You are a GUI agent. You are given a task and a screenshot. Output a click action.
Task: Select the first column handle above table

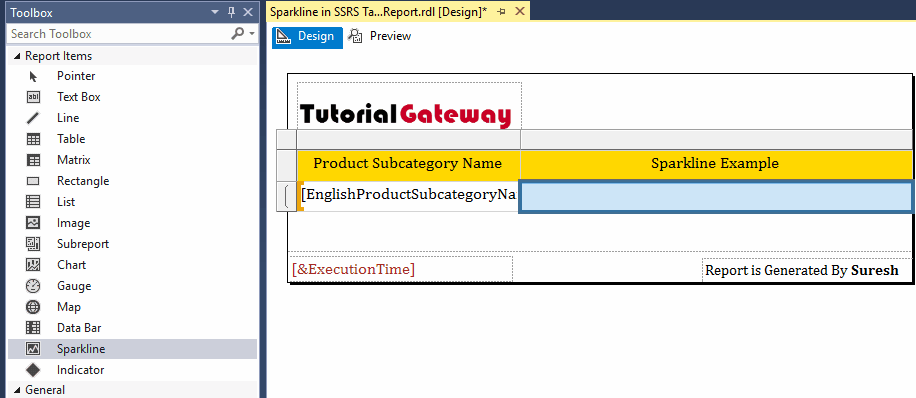[408, 139]
